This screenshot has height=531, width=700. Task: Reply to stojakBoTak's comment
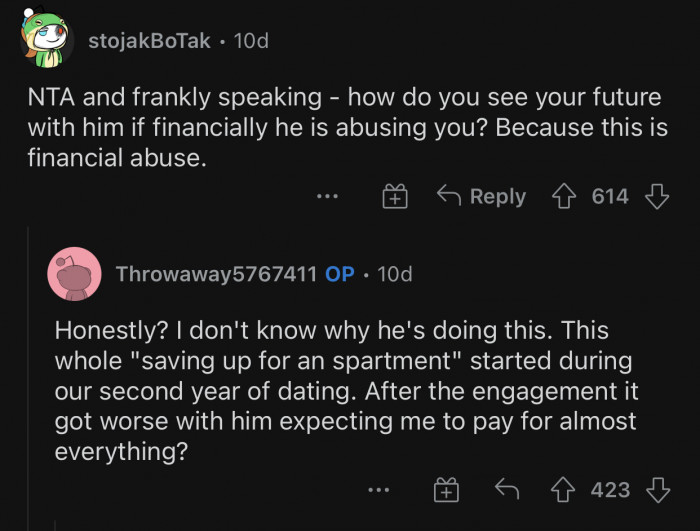pos(482,197)
